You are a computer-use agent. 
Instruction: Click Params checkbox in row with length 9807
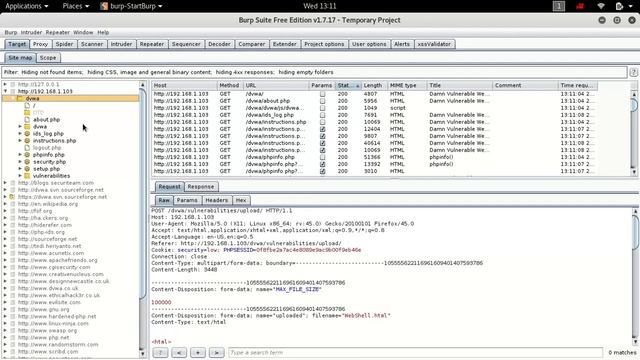click(x=322, y=136)
